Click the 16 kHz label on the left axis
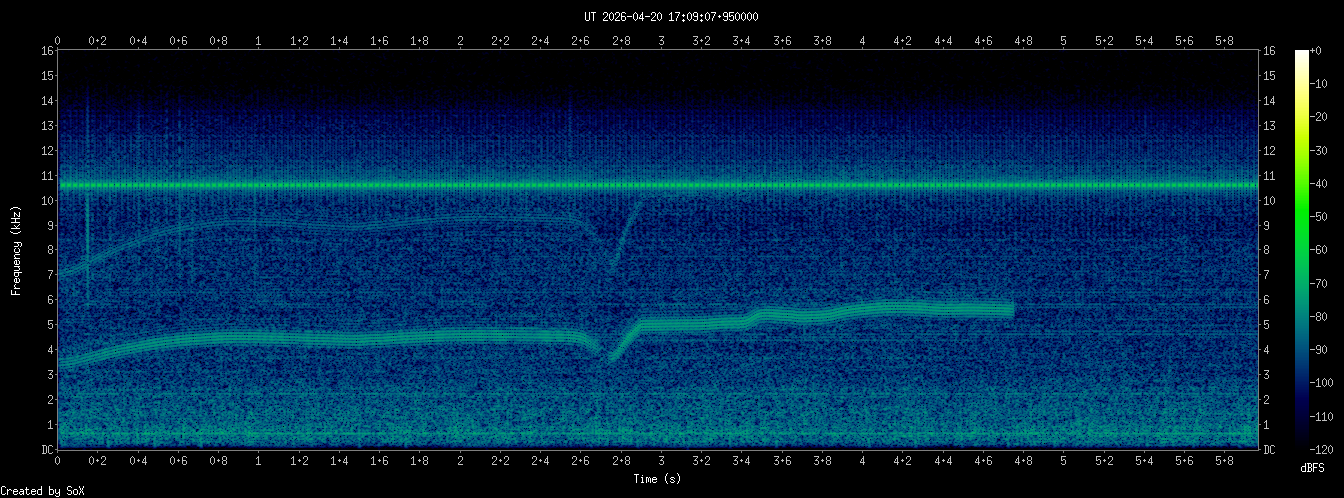 click(x=47, y=51)
